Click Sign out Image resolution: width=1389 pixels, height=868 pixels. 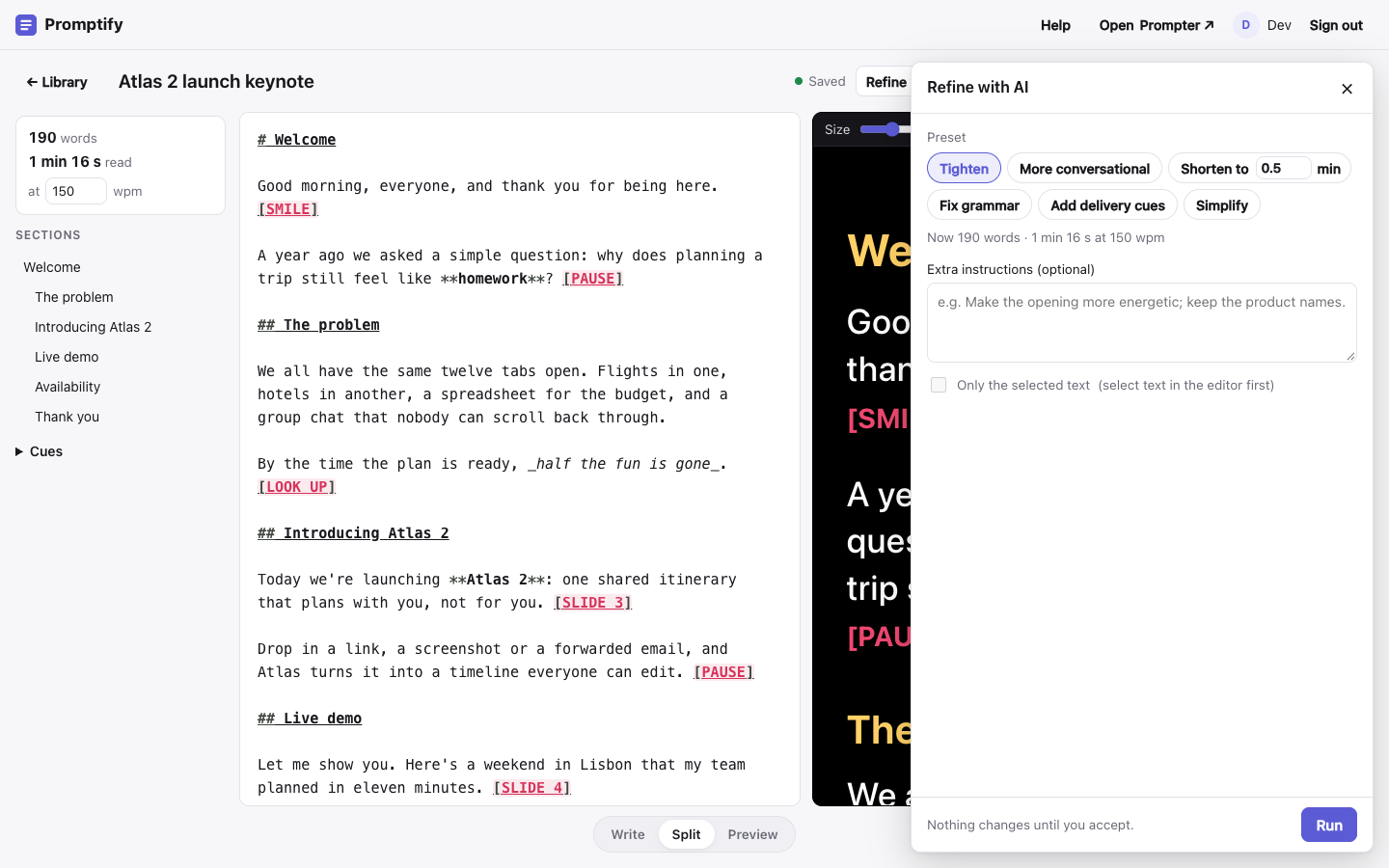tap(1336, 25)
